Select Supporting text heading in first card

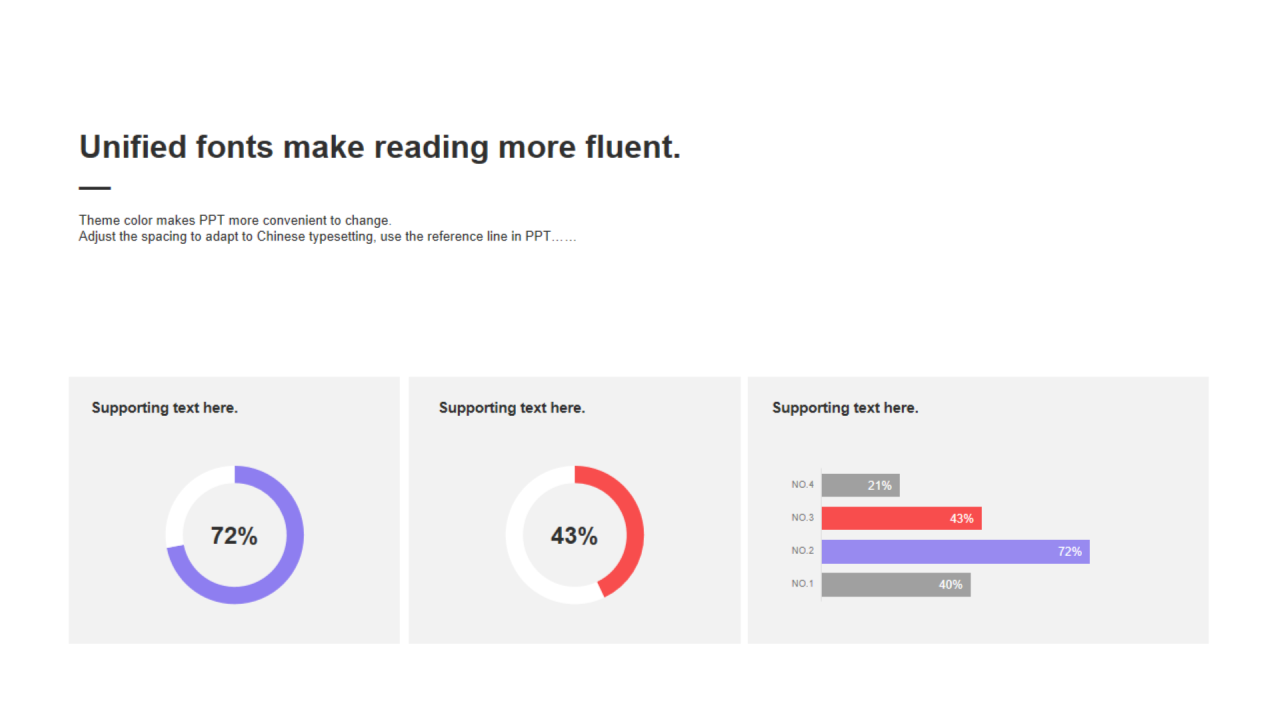[x=165, y=408]
